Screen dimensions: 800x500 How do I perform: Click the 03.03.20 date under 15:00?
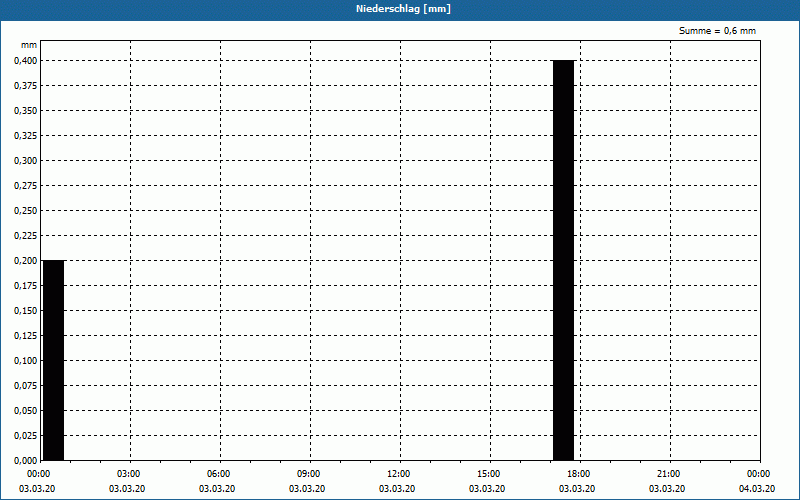[487, 489]
